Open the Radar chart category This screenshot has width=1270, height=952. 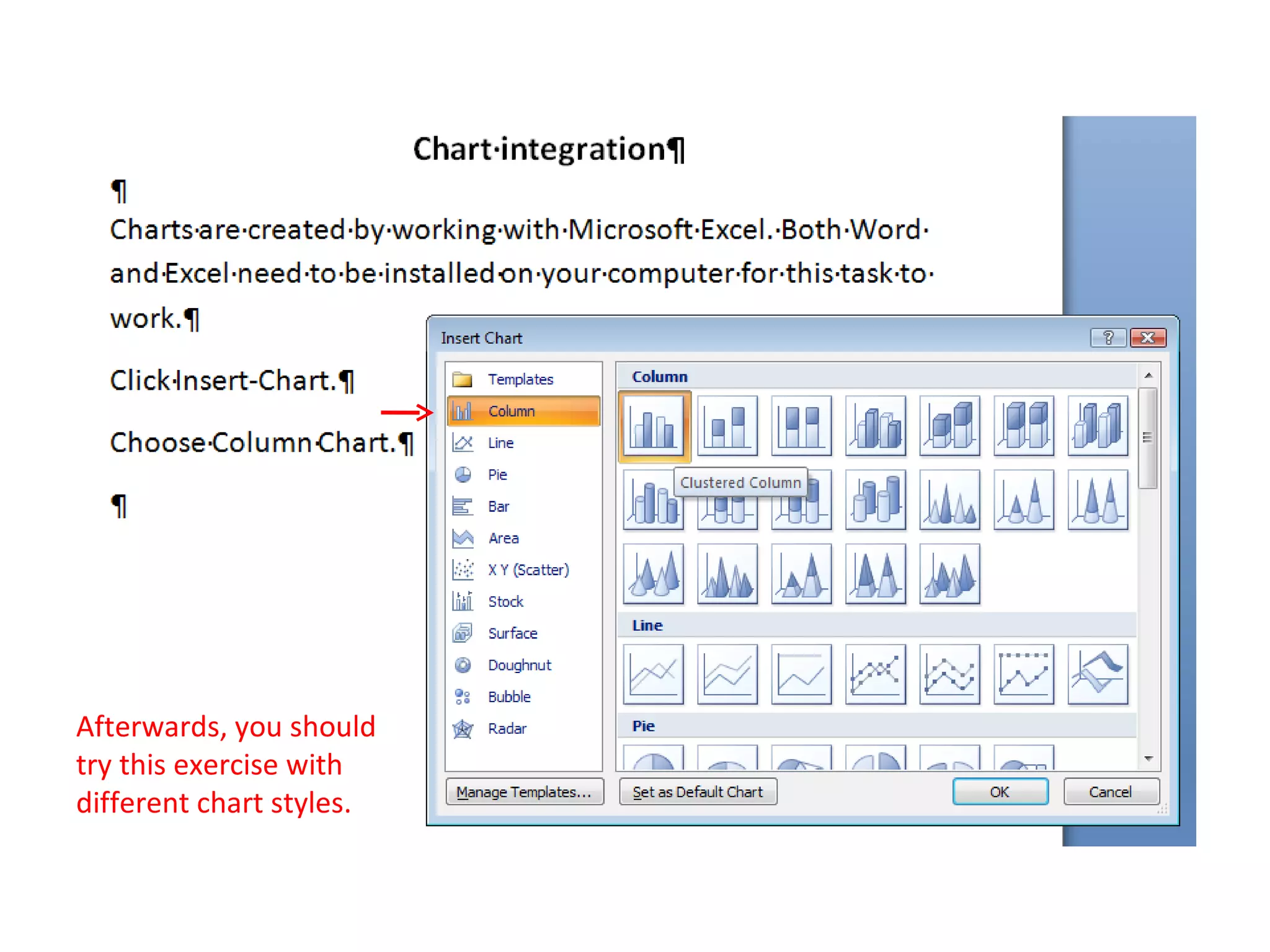click(x=507, y=729)
